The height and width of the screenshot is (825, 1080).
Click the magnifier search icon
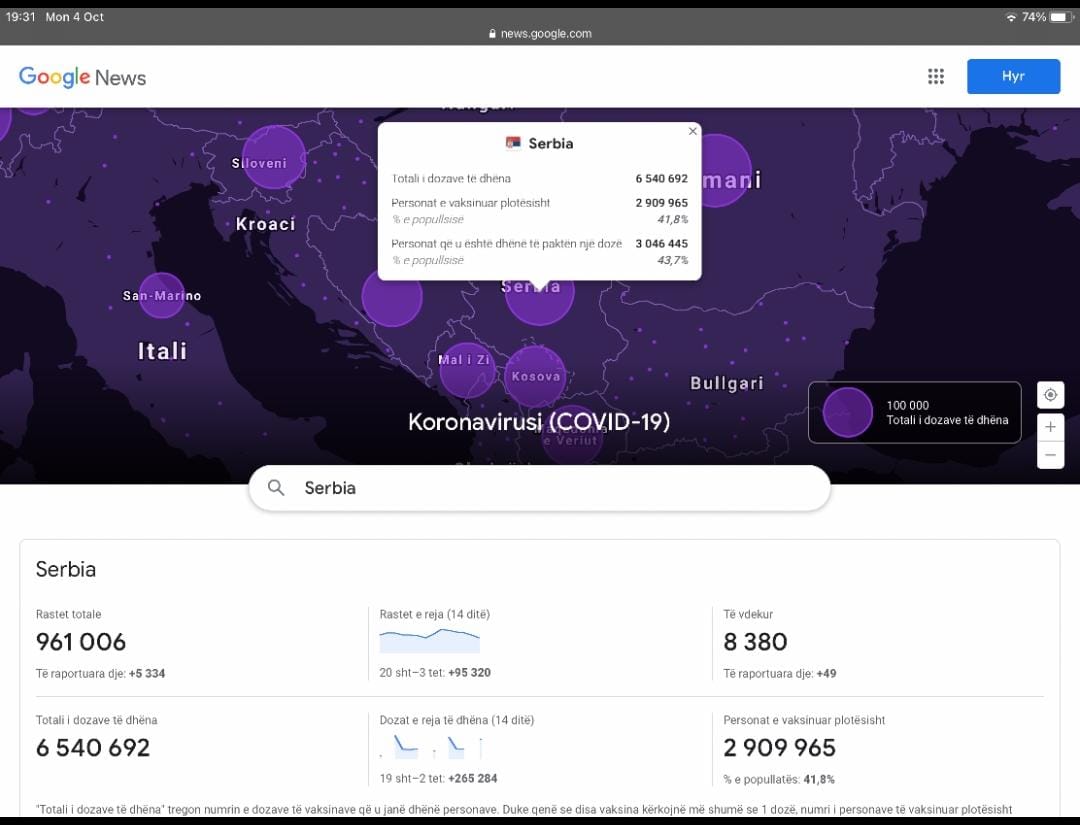click(x=277, y=488)
